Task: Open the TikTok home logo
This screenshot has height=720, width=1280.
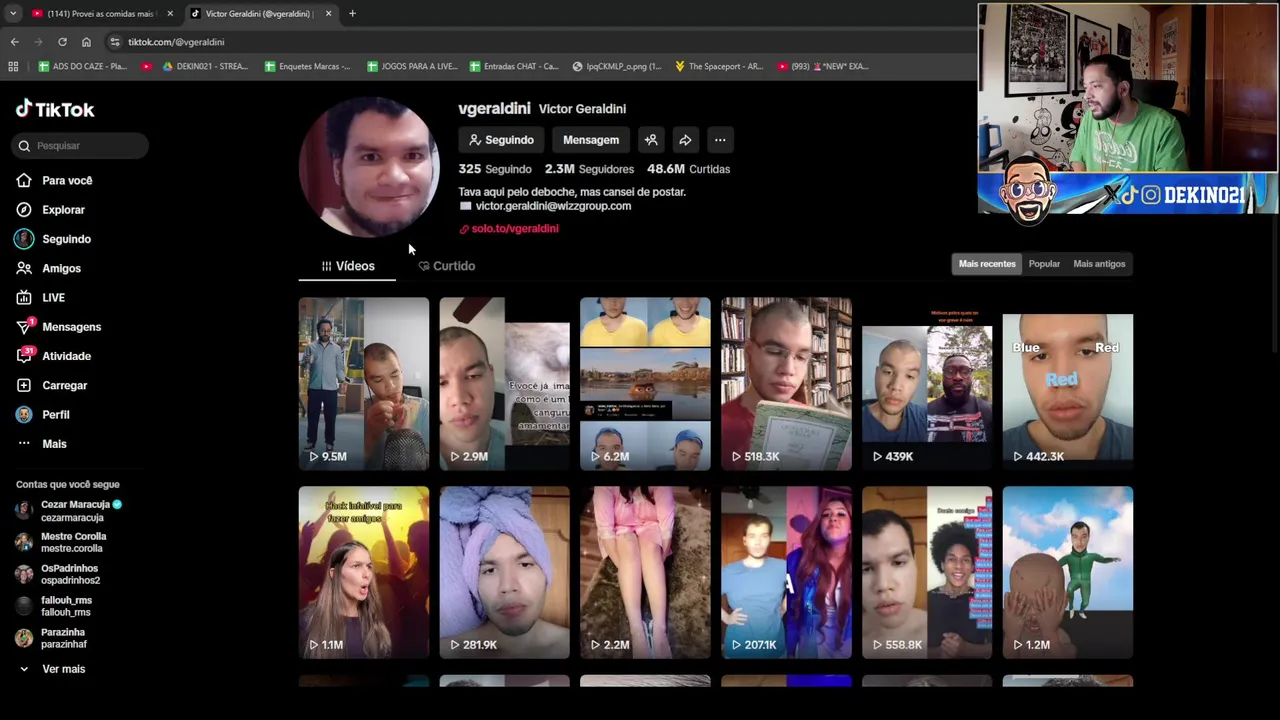Action: tap(55, 109)
